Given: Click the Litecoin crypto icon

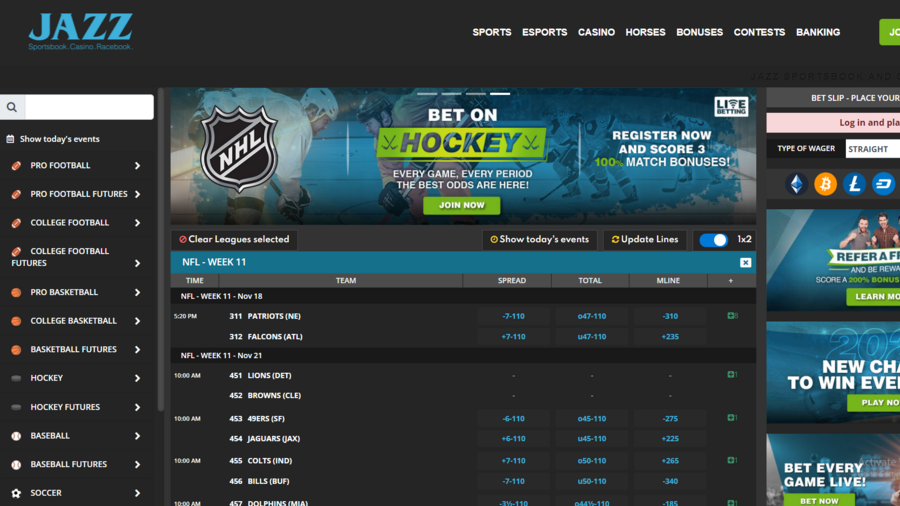Looking at the screenshot, I should click(854, 184).
